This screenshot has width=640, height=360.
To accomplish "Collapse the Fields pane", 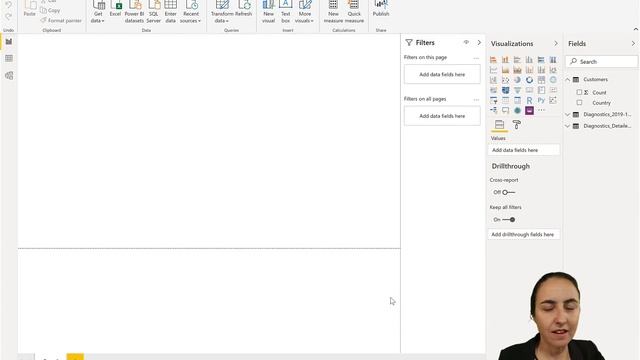I will (633, 44).
